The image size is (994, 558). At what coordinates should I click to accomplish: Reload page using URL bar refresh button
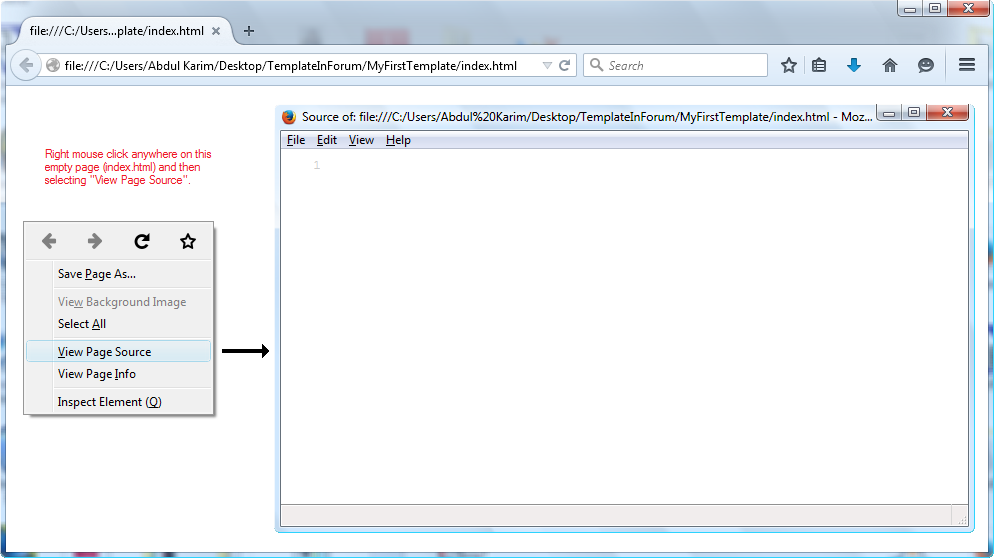point(565,65)
